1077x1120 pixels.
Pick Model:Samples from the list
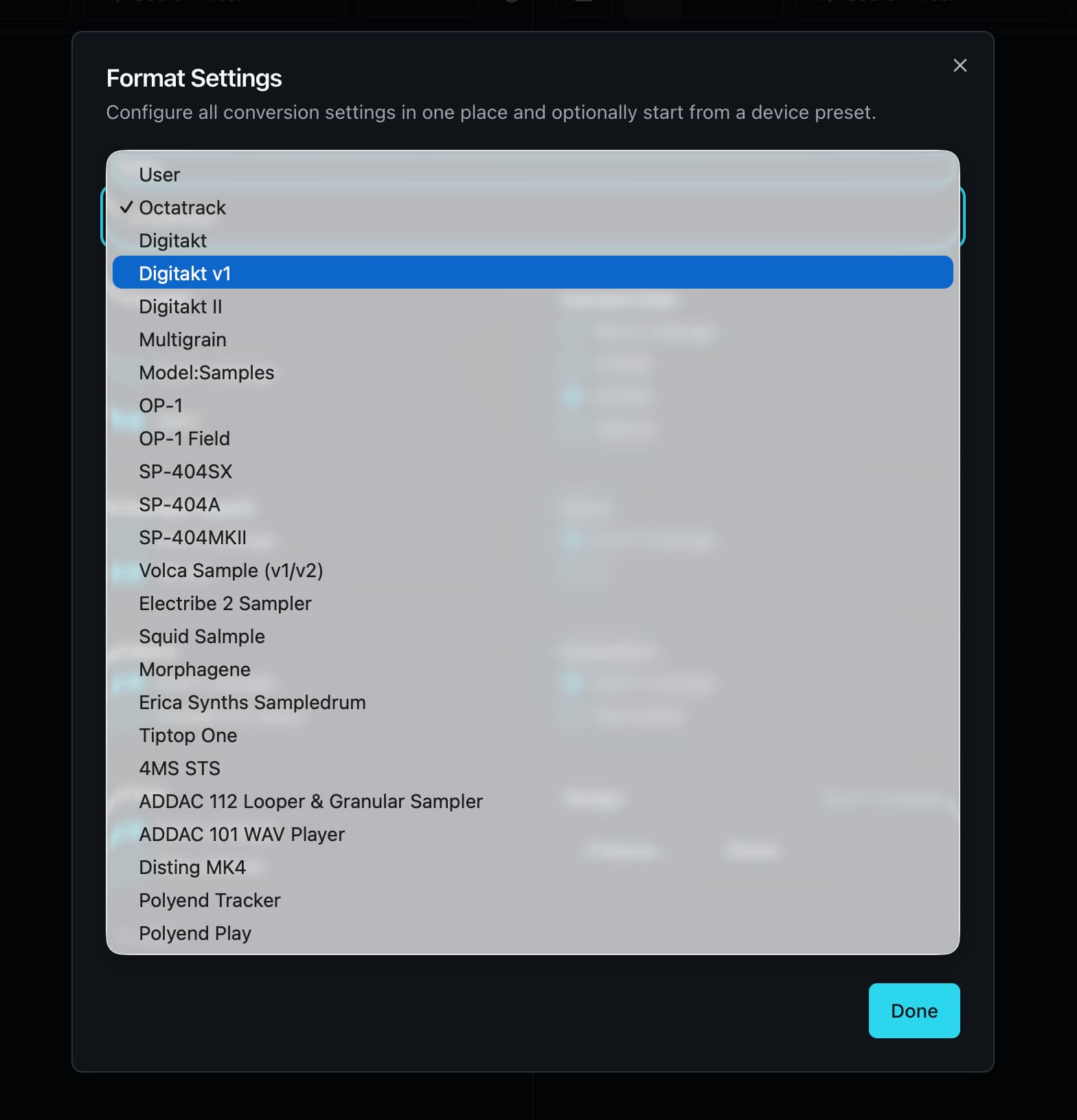(206, 372)
